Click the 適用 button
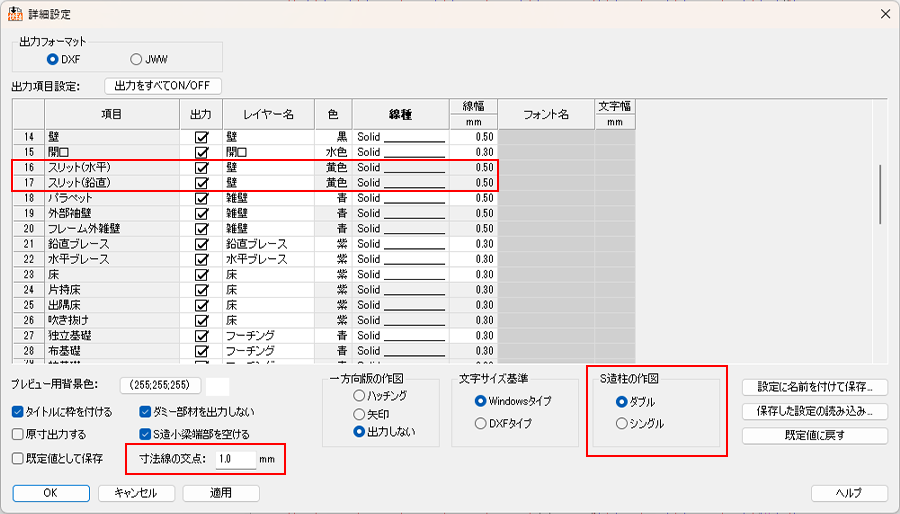900x514 pixels. (x=221, y=493)
